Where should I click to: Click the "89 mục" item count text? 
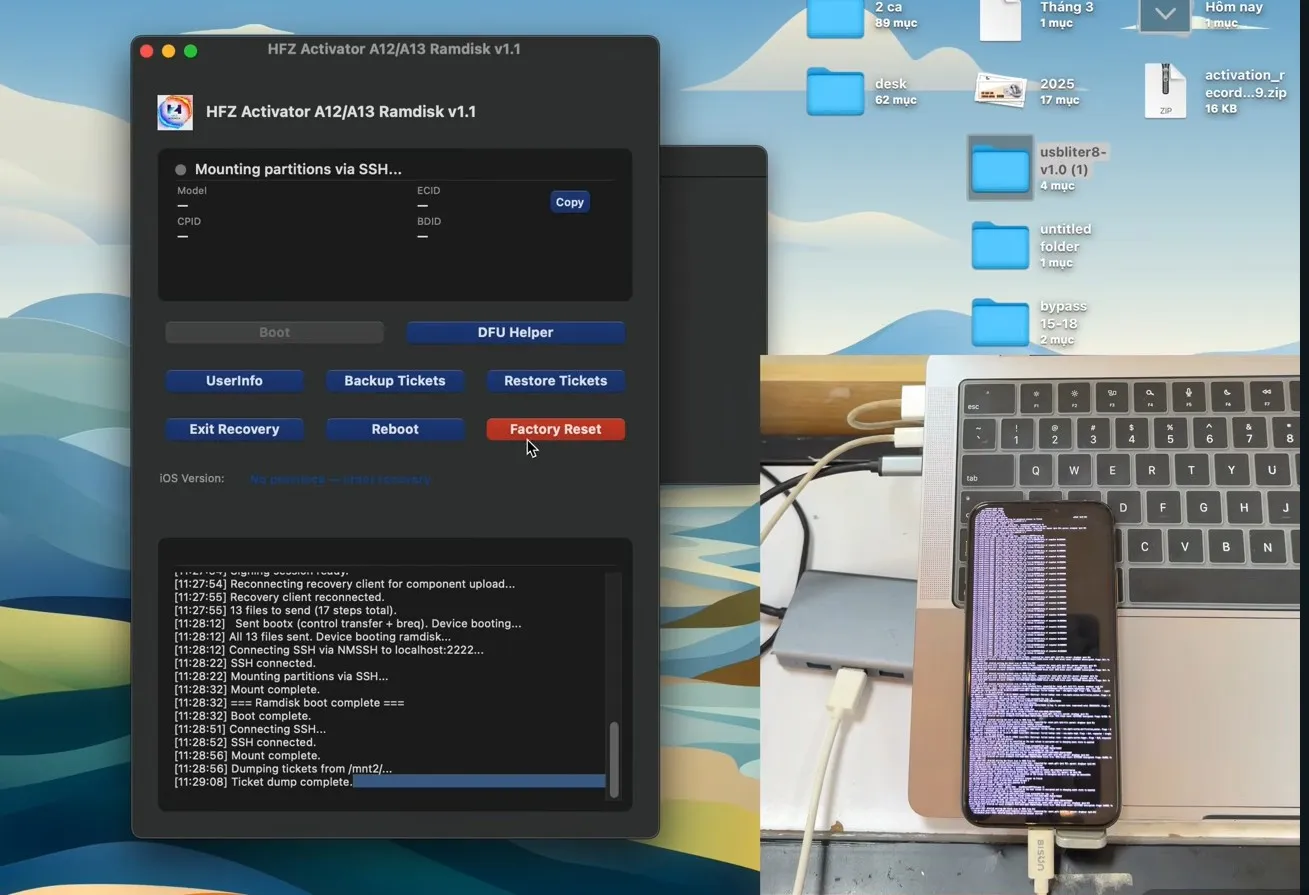click(895, 23)
